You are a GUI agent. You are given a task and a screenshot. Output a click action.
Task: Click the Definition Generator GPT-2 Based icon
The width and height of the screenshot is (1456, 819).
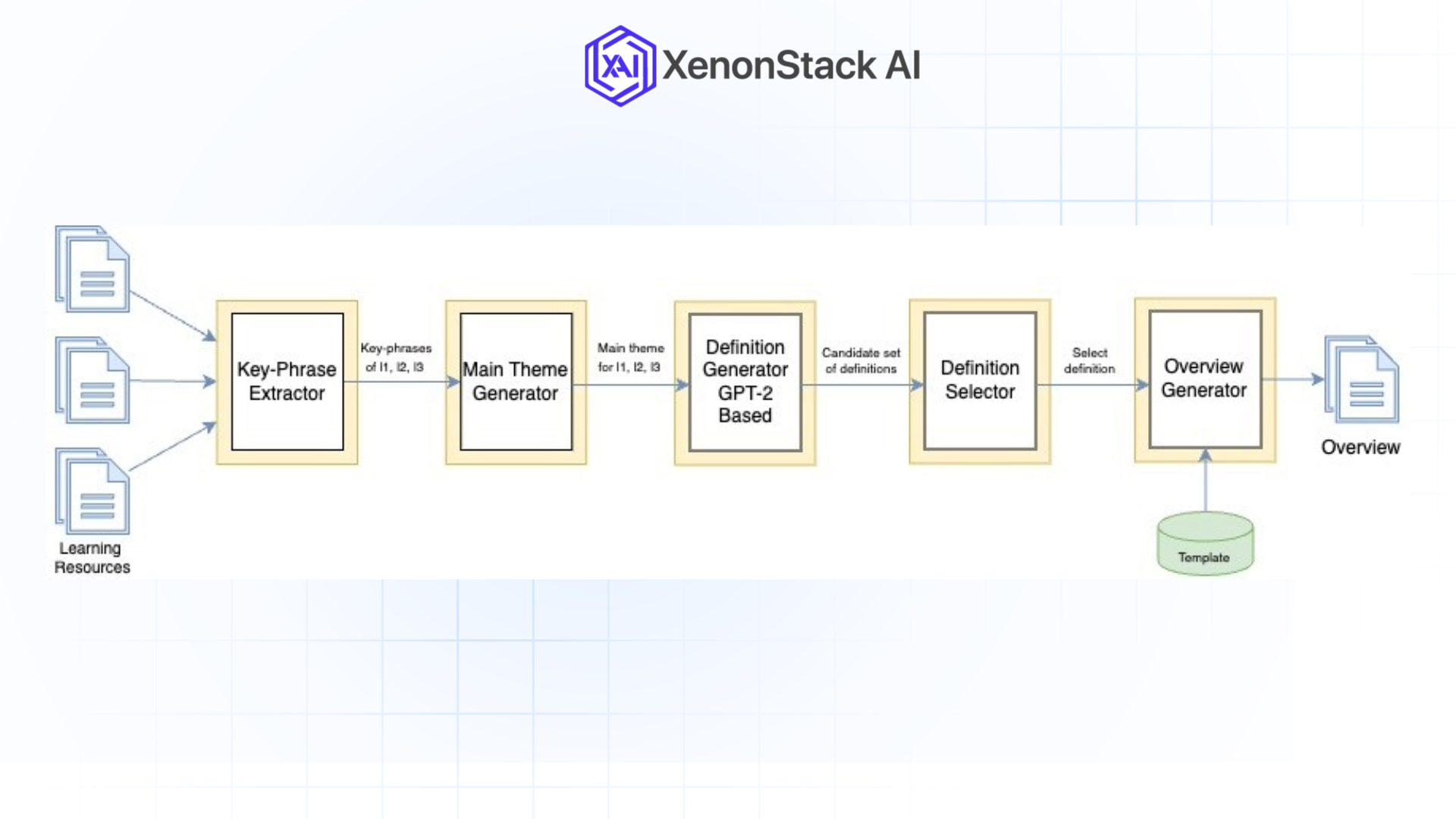pyautogui.click(x=745, y=381)
